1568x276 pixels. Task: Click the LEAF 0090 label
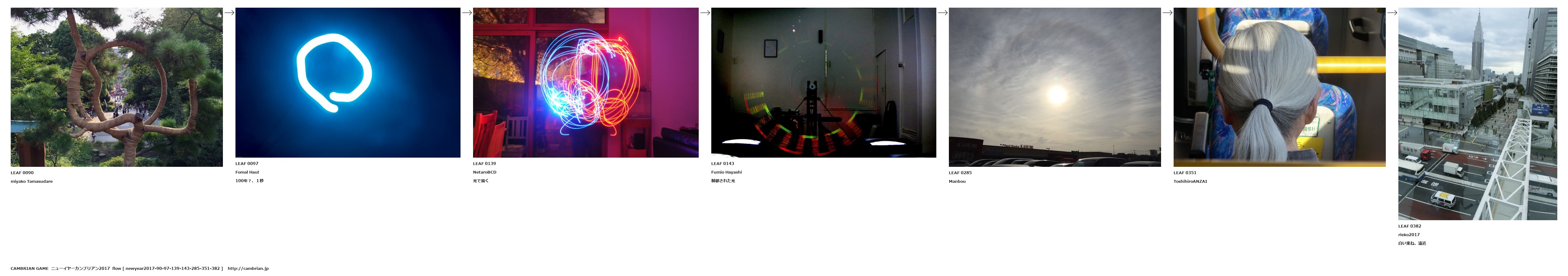click(x=22, y=173)
